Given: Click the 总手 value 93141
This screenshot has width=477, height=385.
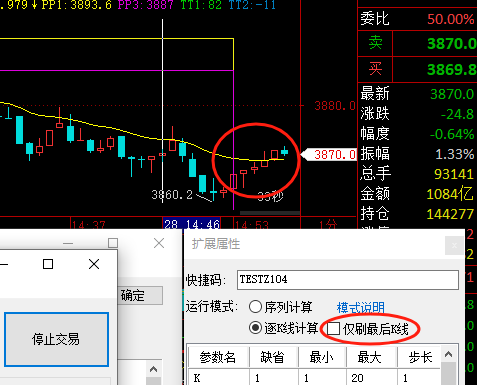Looking at the screenshot, I should (x=454, y=174).
